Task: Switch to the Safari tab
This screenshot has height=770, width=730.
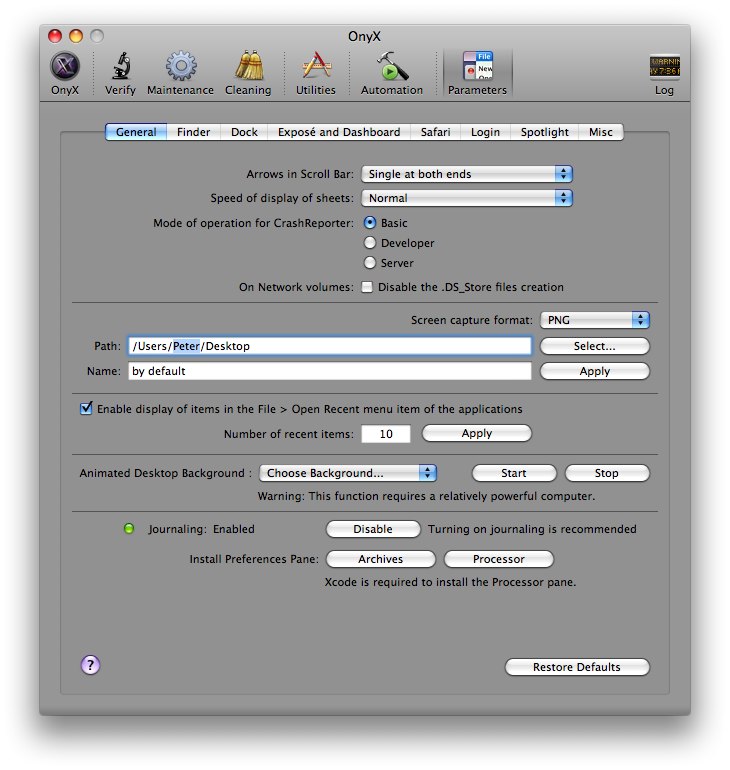Action: [x=435, y=132]
